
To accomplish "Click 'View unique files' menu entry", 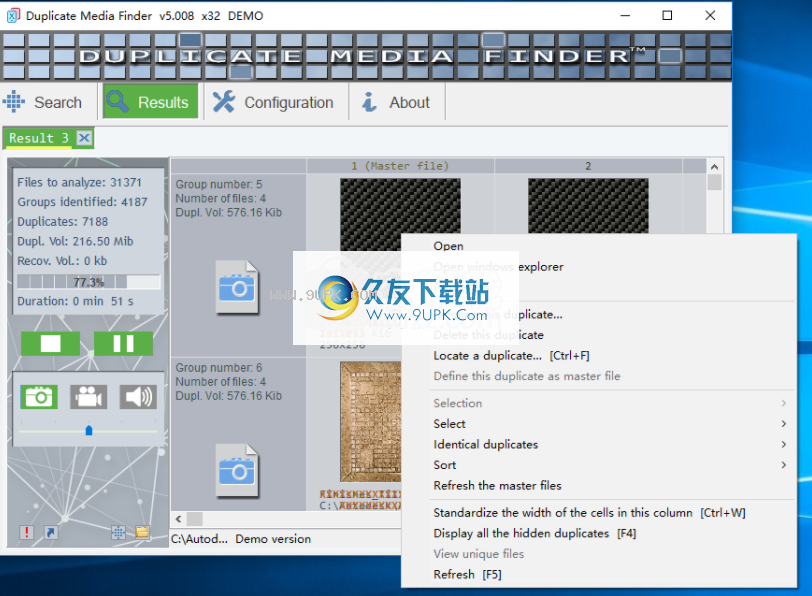I will coord(599,554).
